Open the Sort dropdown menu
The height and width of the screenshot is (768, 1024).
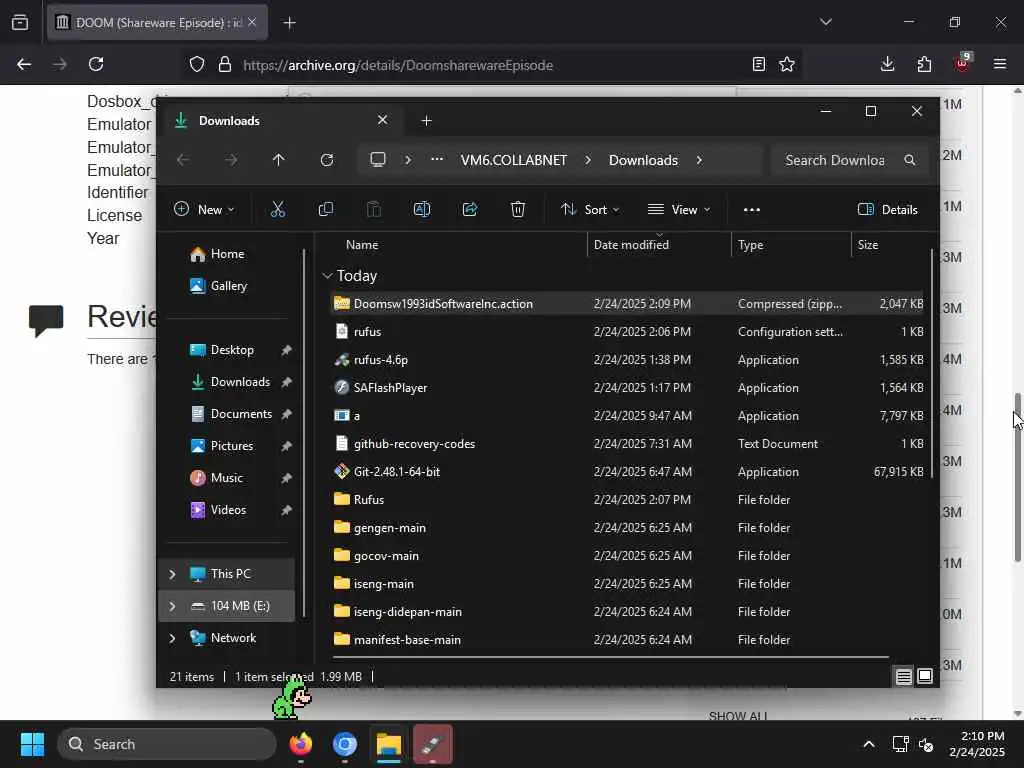click(590, 210)
